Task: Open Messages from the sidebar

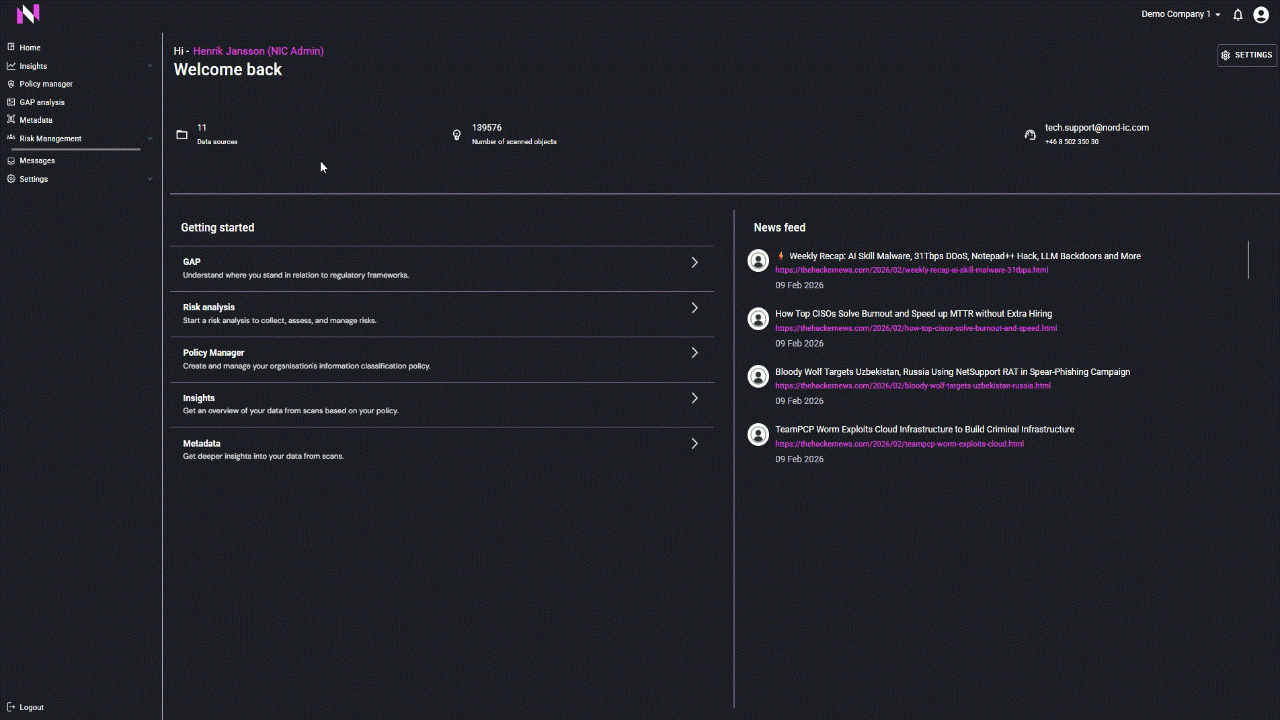Action: [37, 161]
